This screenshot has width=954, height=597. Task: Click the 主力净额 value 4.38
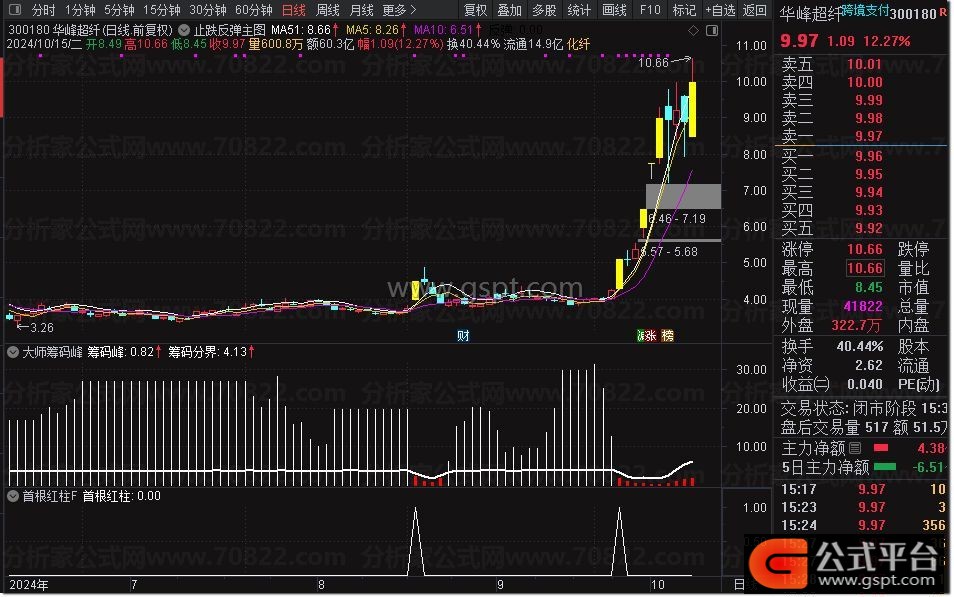[x=930, y=449]
